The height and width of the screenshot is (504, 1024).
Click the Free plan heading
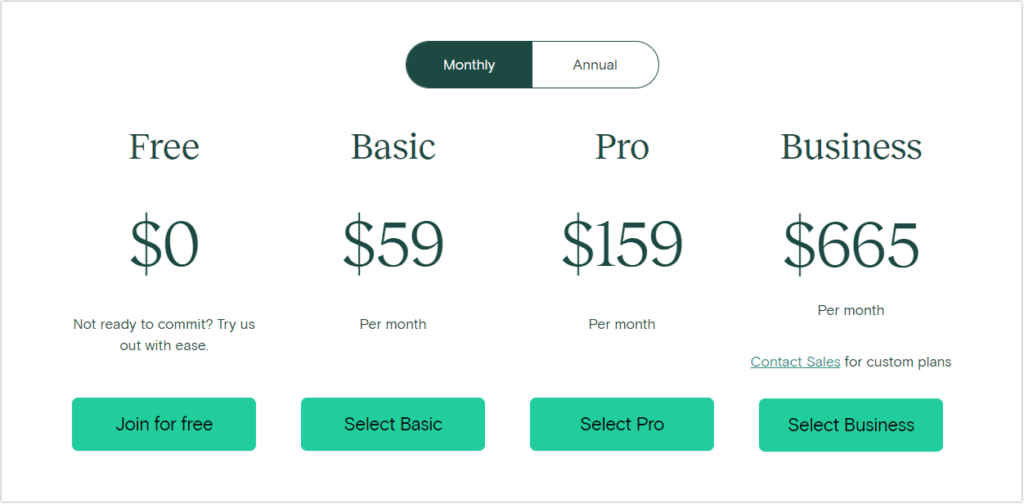(164, 147)
